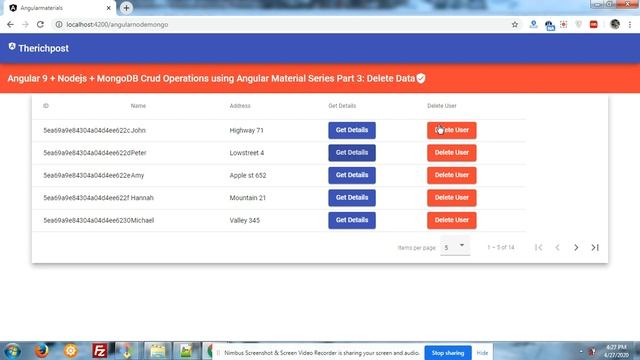Jump to the last page of the table
Viewport: 640px width, 360px height.
click(595, 247)
